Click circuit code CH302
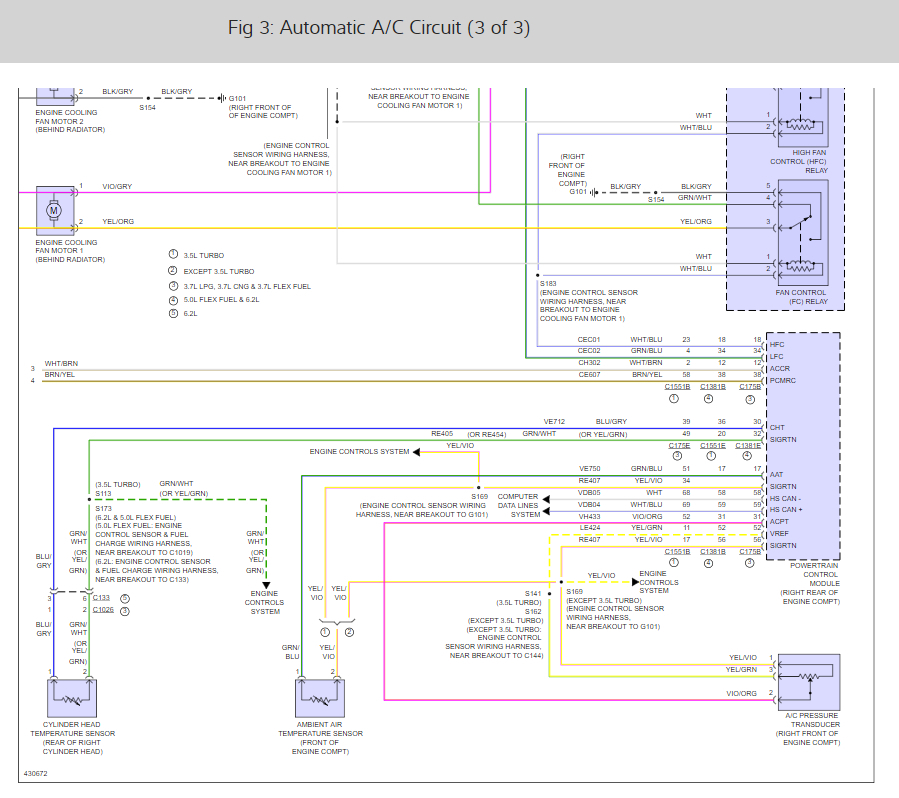 coord(589,362)
